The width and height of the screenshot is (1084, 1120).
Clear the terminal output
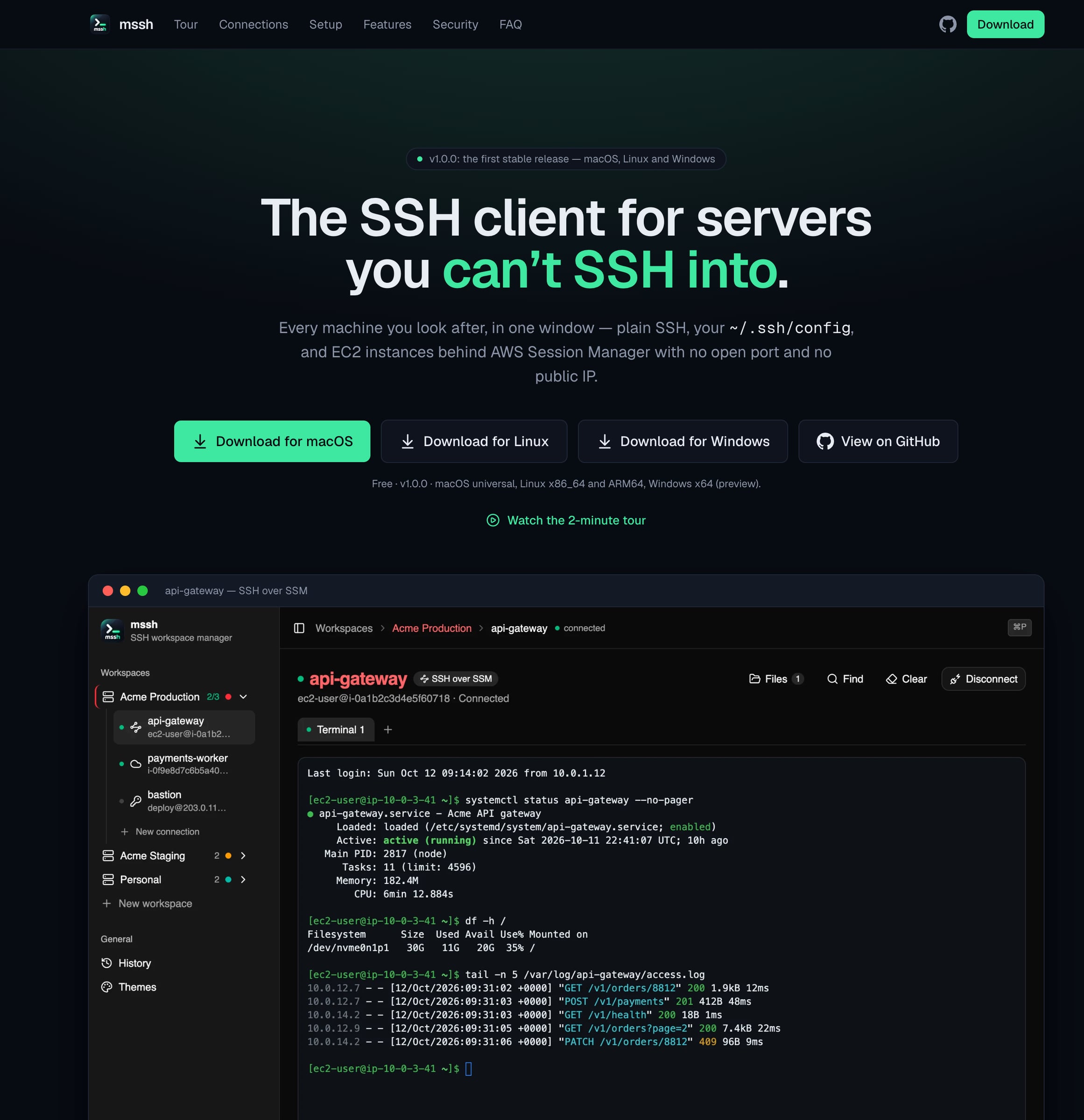coord(906,679)
